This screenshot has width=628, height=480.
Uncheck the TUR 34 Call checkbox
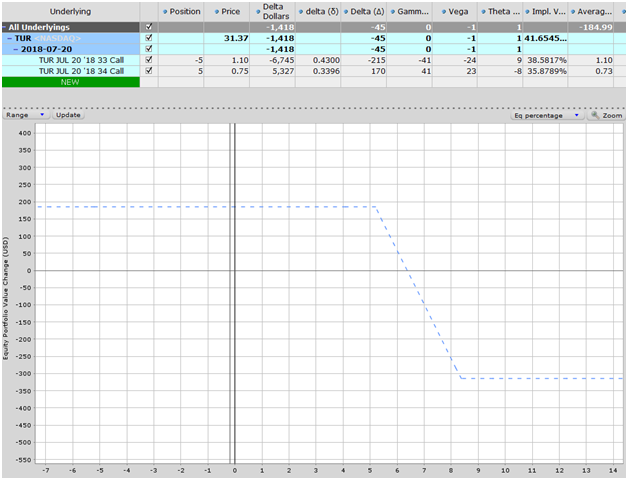click(x=149, y=71)
